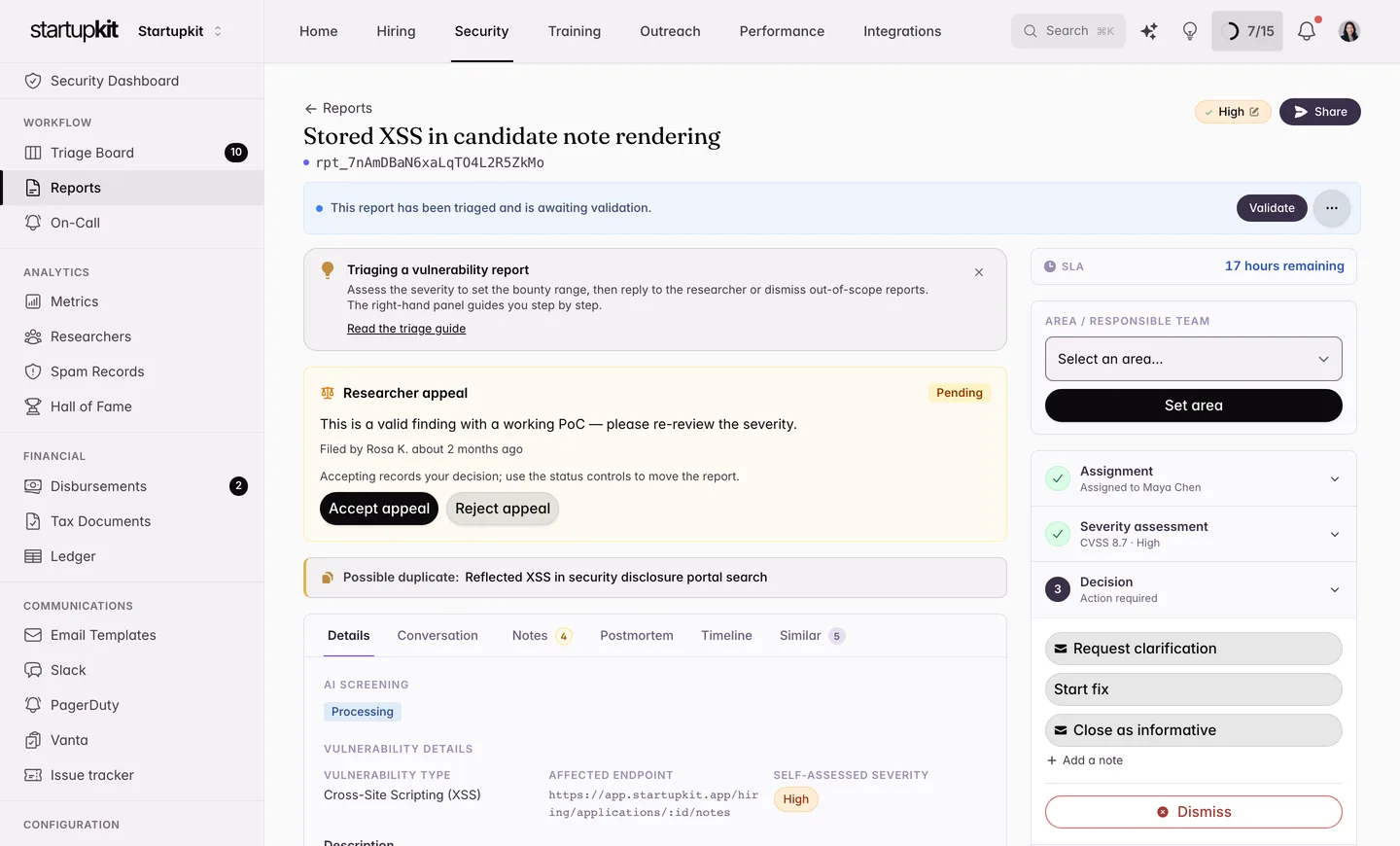The width and height of the screenshot is (1400, 846).
Task: Click the self-assessed severity High badge
Action: (x=796, y=799)
